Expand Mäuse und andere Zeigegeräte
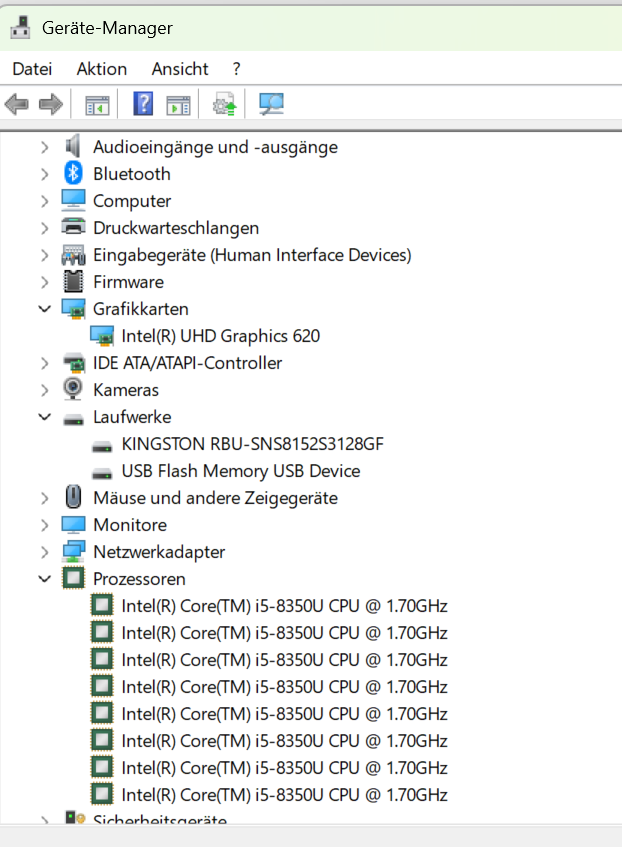Screen dimensions: 622x847 (x=44, y=498)
